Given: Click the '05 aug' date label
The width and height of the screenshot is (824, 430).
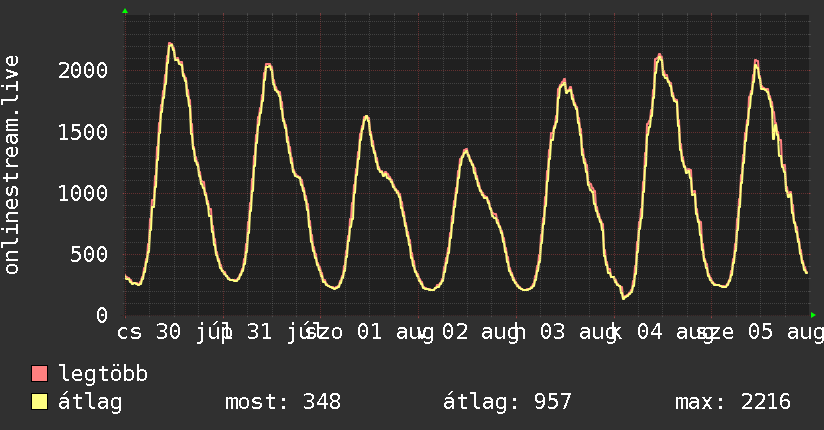Looking at the screenshot, I should click(786, 332).
